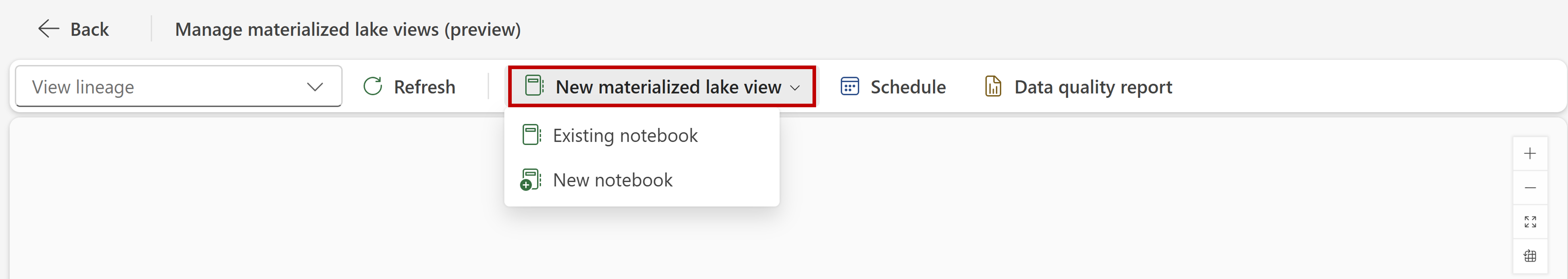
Task: Click the fit-to-screen expand arrows icon
Action: [x=1530, y=222]
